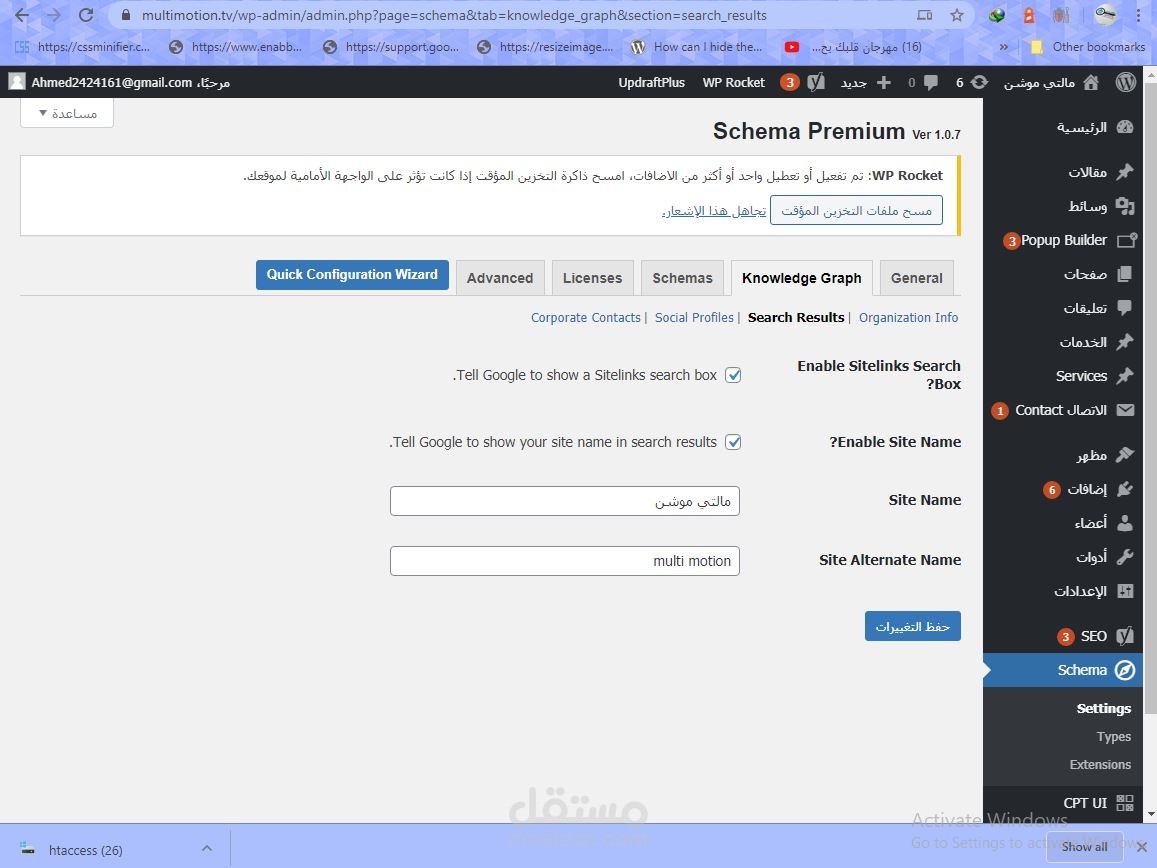Click the Site Alternate Name field
Image resolution: width=1157 pixels, height=868 pixels.
click(564, 561)
